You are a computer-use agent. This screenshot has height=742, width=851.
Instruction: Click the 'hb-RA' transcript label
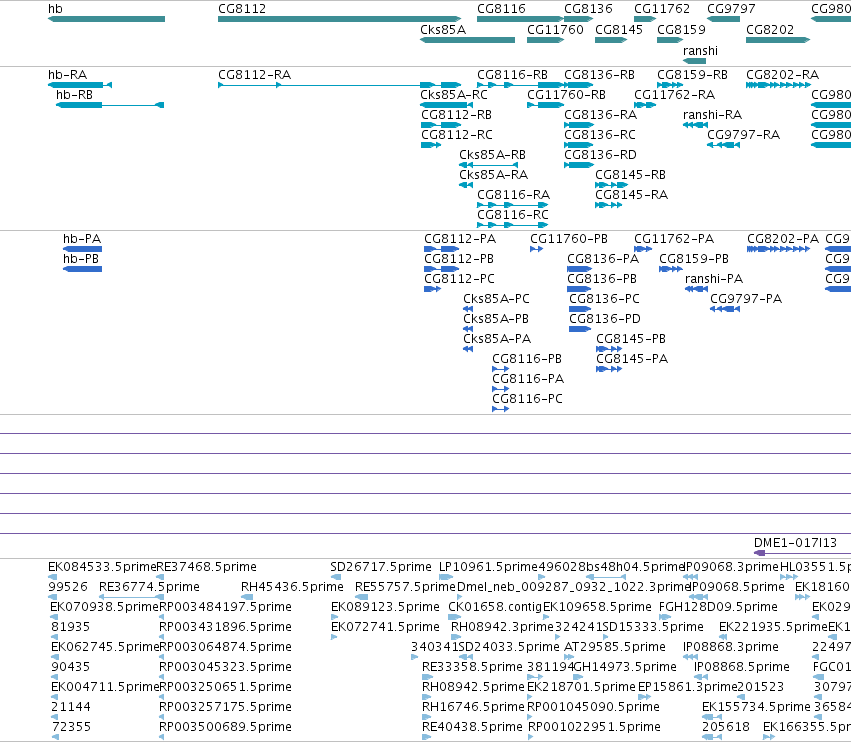point(68,75)
